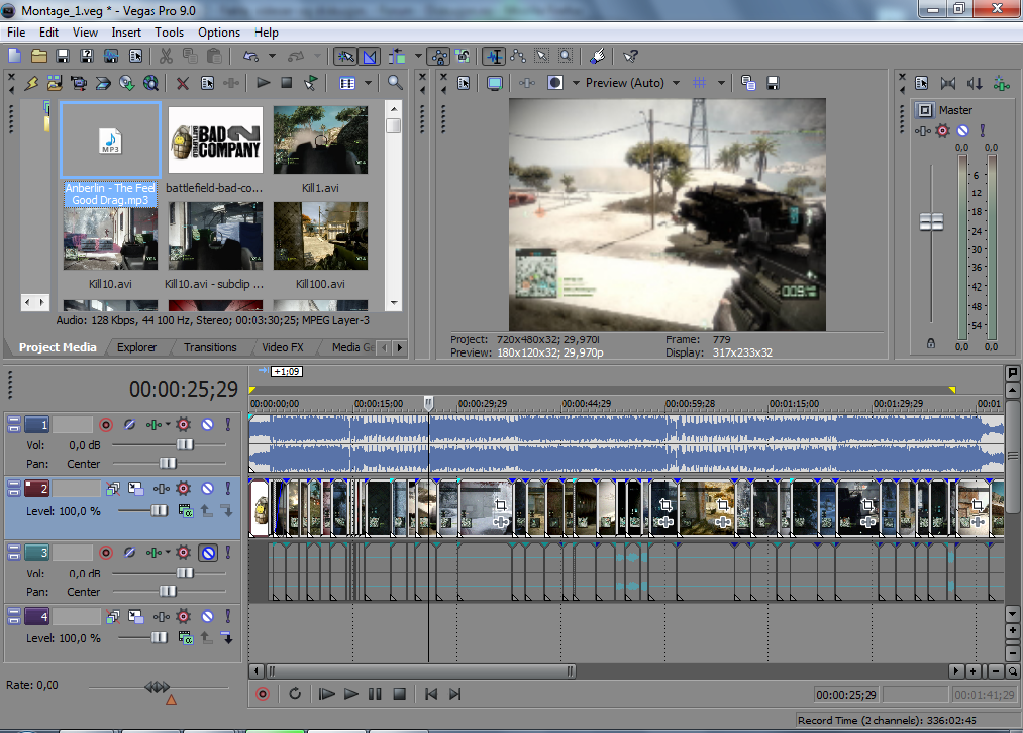Open Views dropdown in Project Media
Image resolution: width=1023 pixels, height=733 pixels.
point(369,83)
